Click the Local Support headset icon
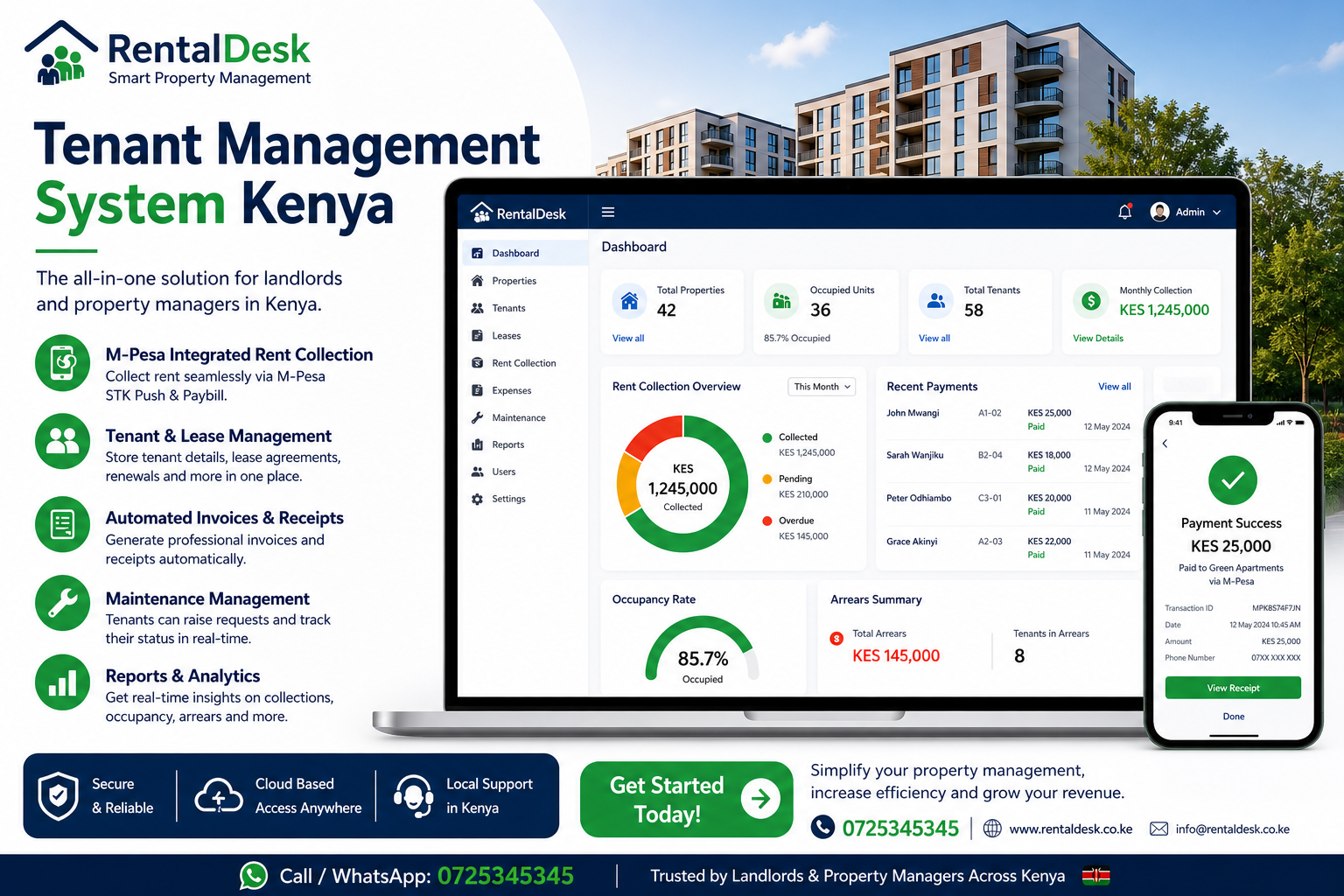The image size is (1344, 896). point(413,796)
